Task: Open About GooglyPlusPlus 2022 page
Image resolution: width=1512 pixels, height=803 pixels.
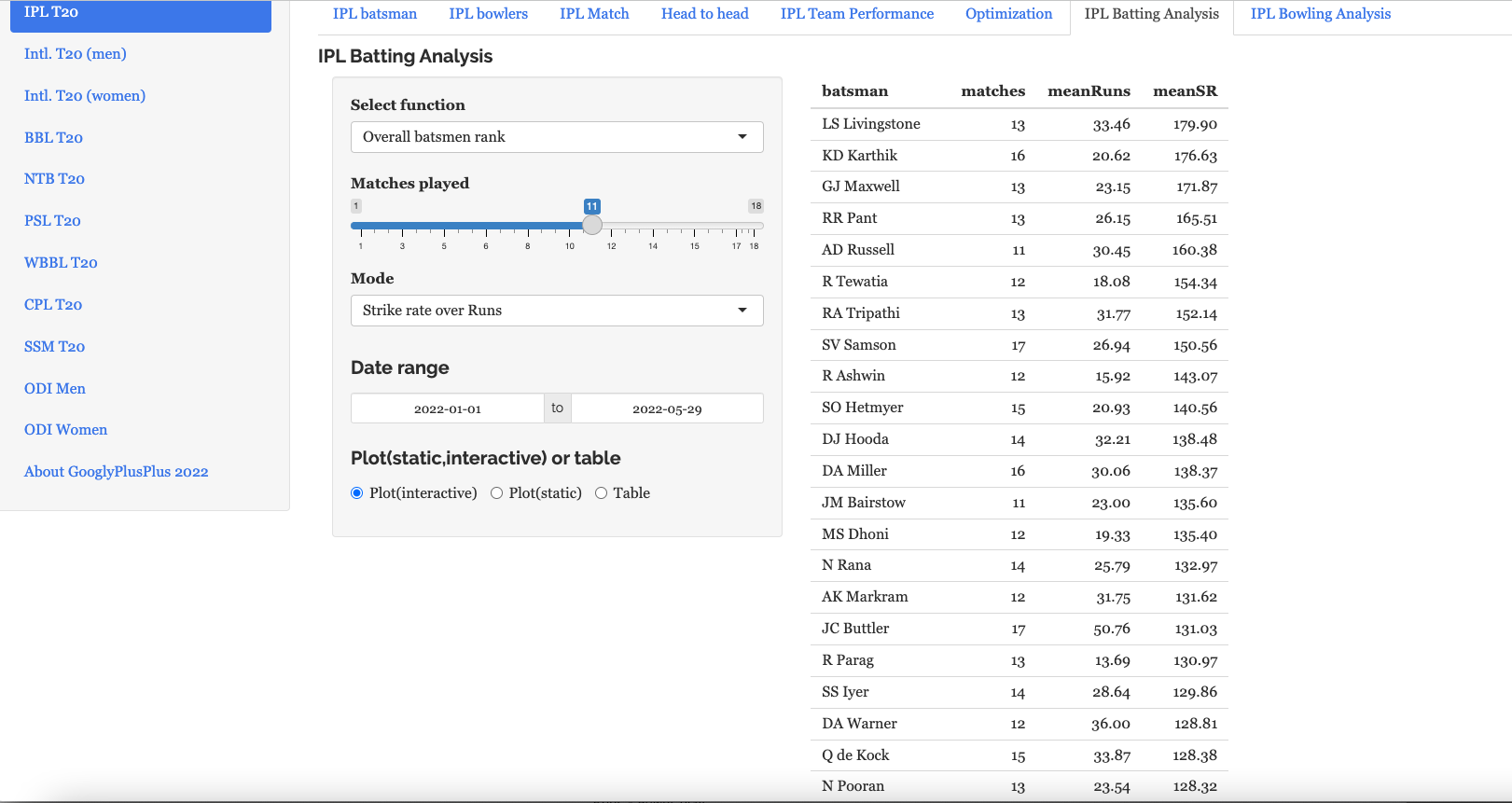Action: pos(117,472)
